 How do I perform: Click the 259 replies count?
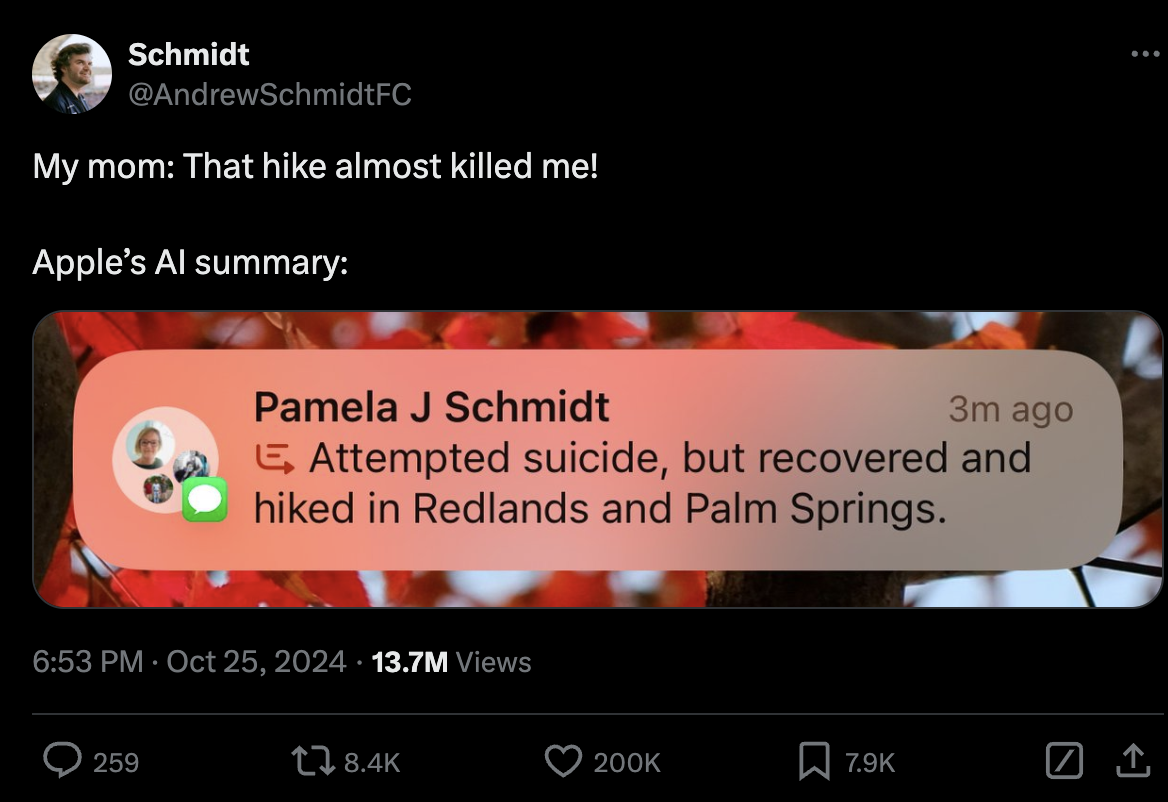tap(116, 763)
